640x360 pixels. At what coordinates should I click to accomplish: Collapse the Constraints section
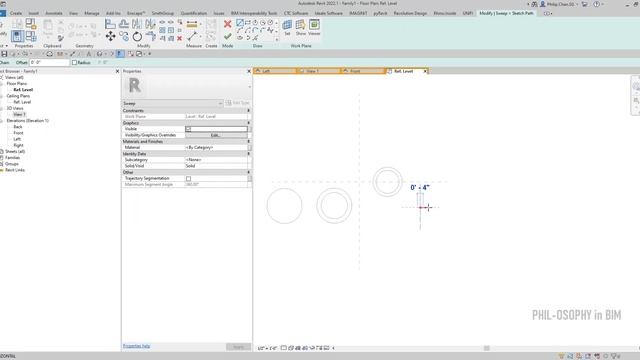tap(249, 111)
